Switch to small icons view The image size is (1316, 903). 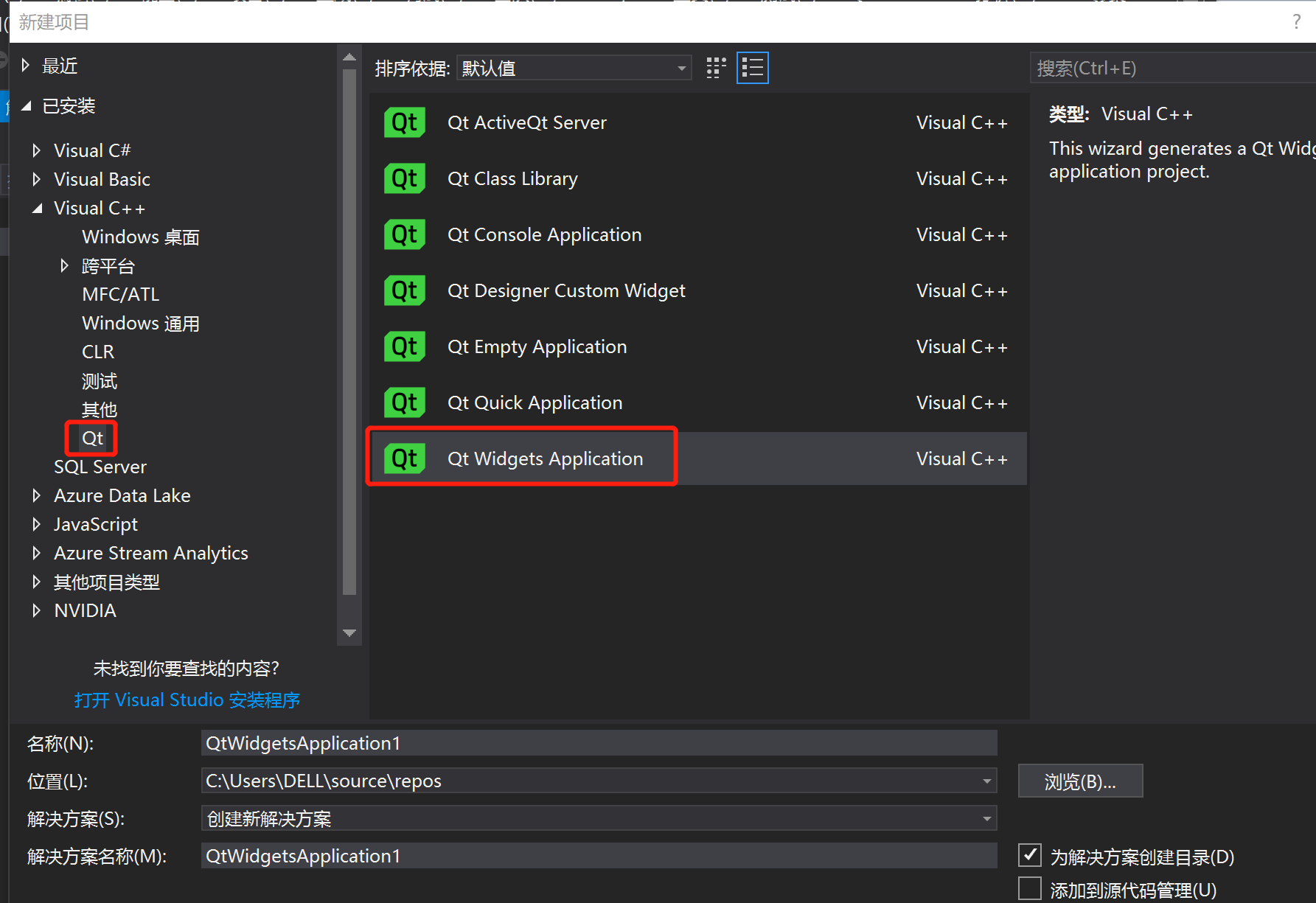coord(714,67)
